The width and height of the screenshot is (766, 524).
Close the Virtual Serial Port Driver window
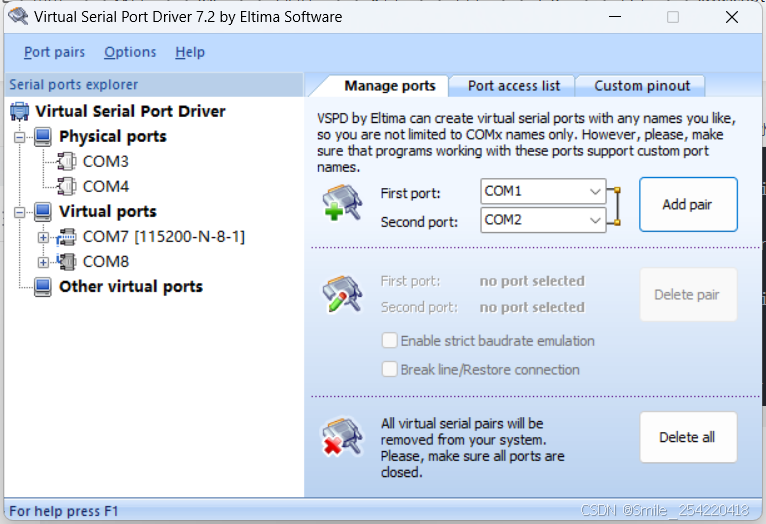(x=732, y=17)
